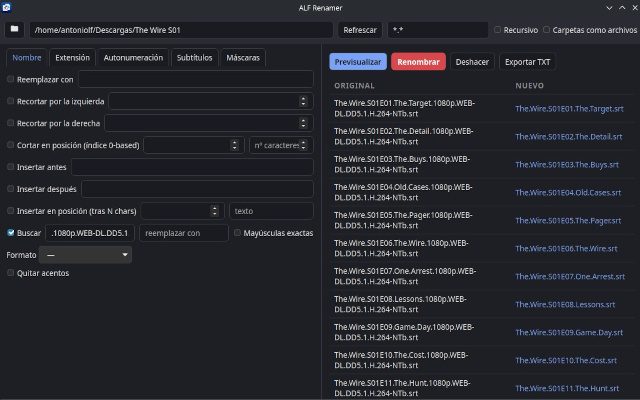Click the Insertar después text field

coord(198,189)
